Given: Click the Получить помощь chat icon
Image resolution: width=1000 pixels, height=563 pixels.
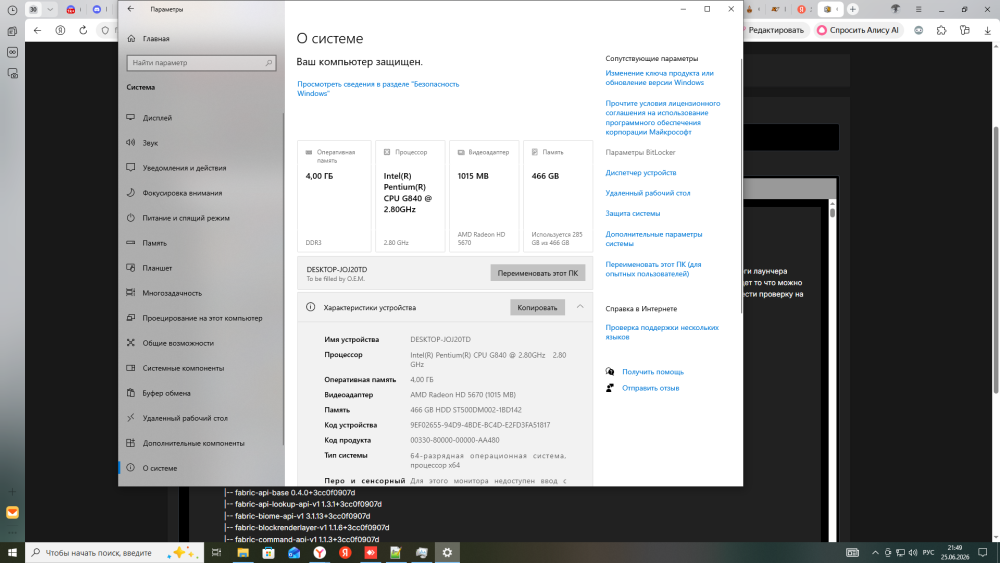Looking at the screenshot, I should (x=610, y=372).
